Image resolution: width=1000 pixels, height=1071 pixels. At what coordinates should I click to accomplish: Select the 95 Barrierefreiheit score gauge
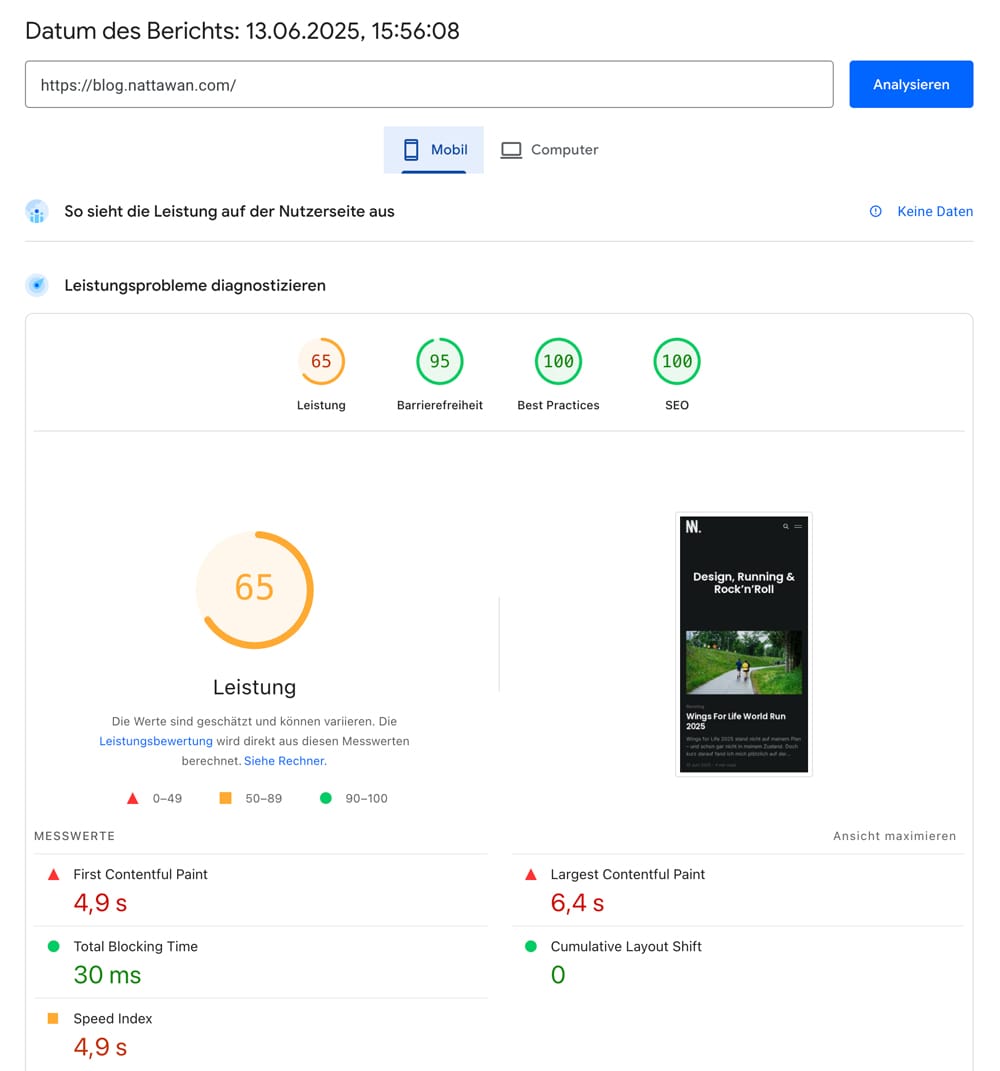click(440, 361)
